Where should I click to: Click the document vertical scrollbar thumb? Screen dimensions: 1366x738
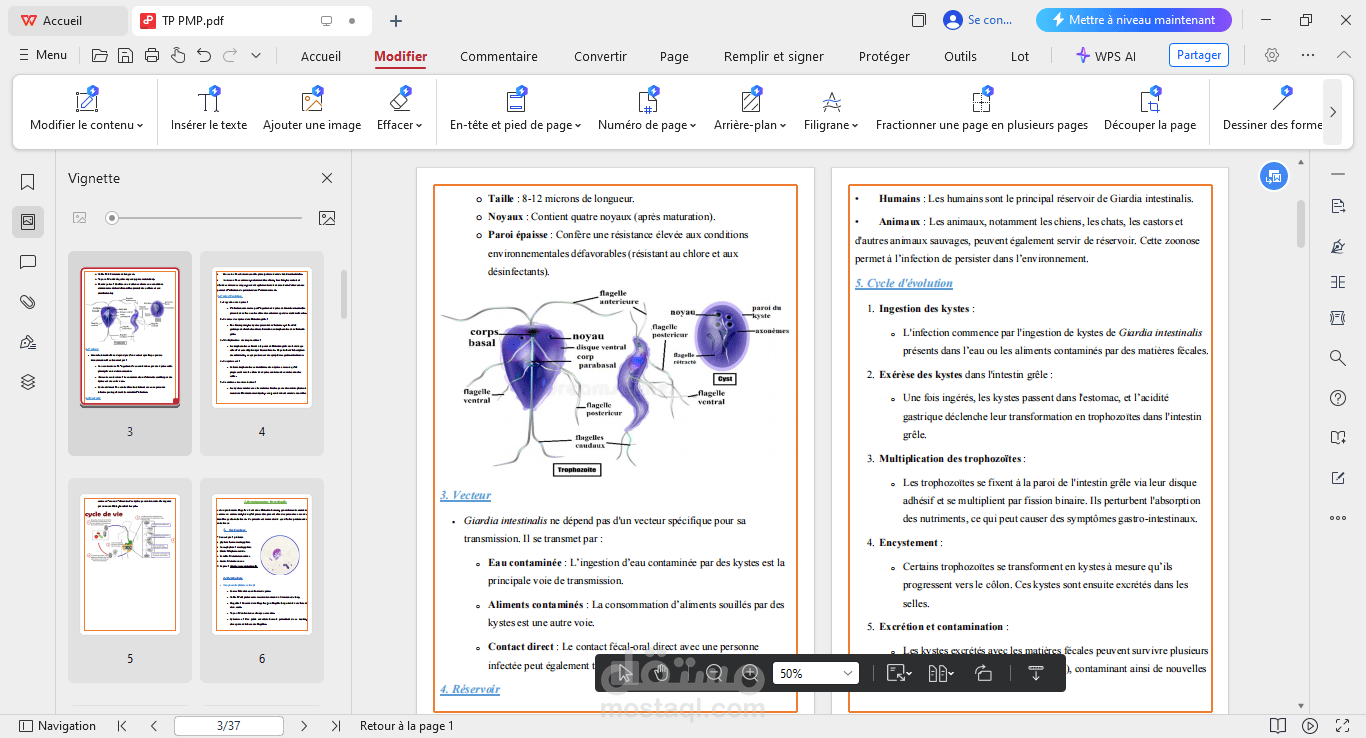(1301, 223)
